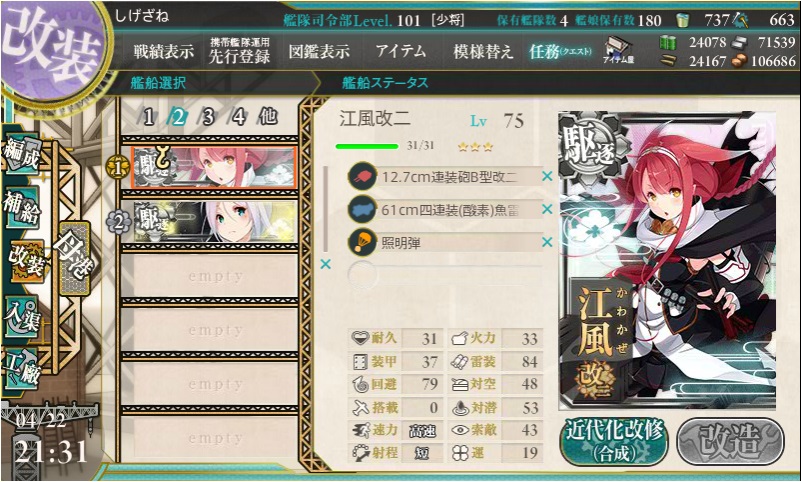The height and width of the screenshot is (482, 801).
Task: Open the 編成 (organize) side menu icon
Action: (21, 153)
